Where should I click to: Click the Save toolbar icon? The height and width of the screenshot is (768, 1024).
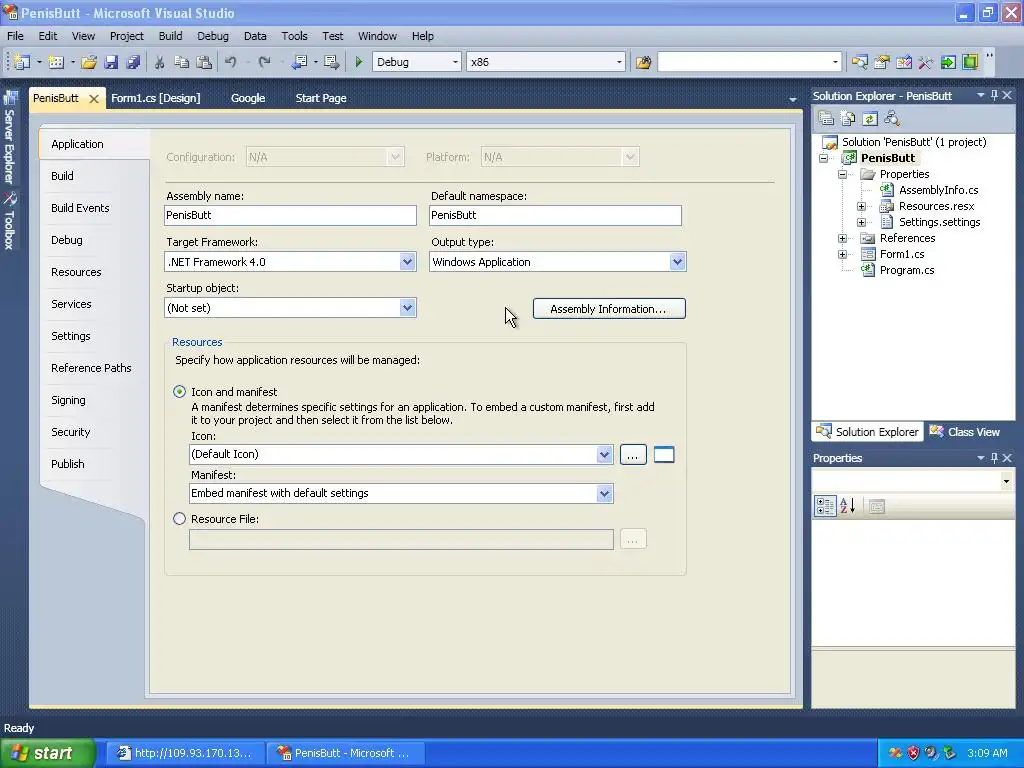(111, 62)
